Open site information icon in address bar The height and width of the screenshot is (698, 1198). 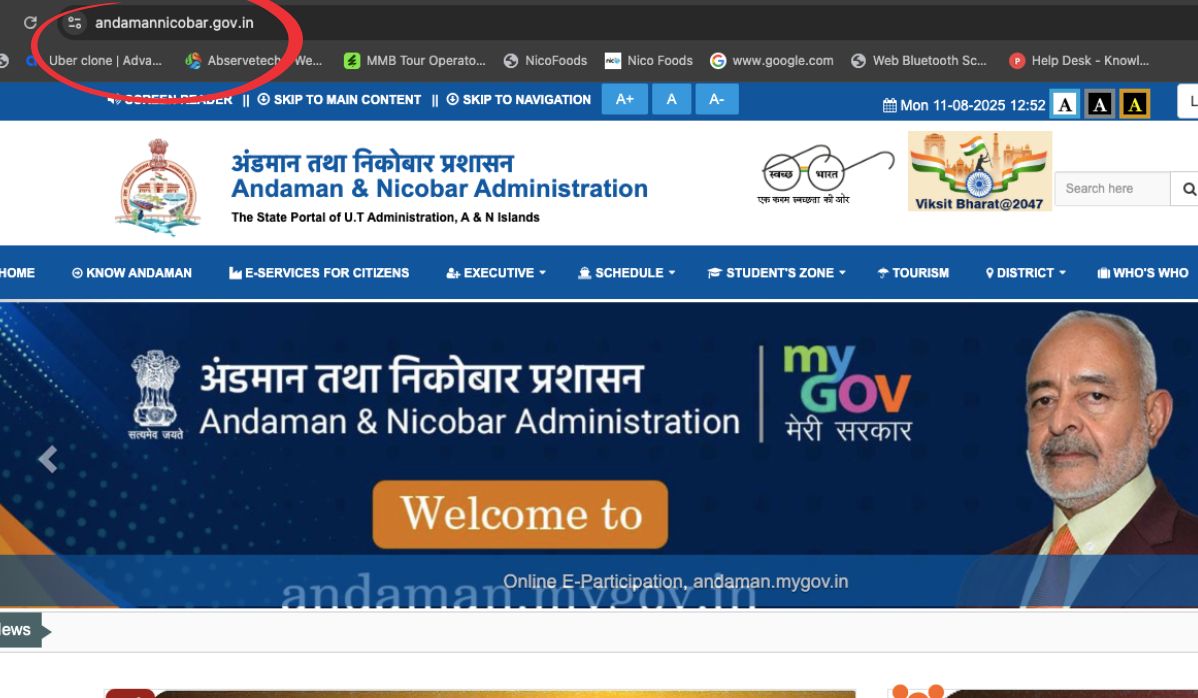74,23
